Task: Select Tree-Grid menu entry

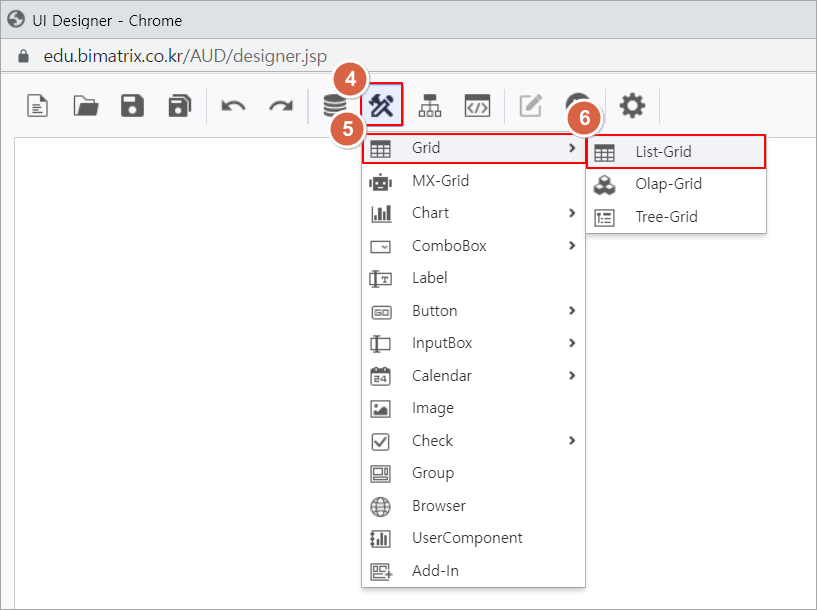Action: pos(666,217)
